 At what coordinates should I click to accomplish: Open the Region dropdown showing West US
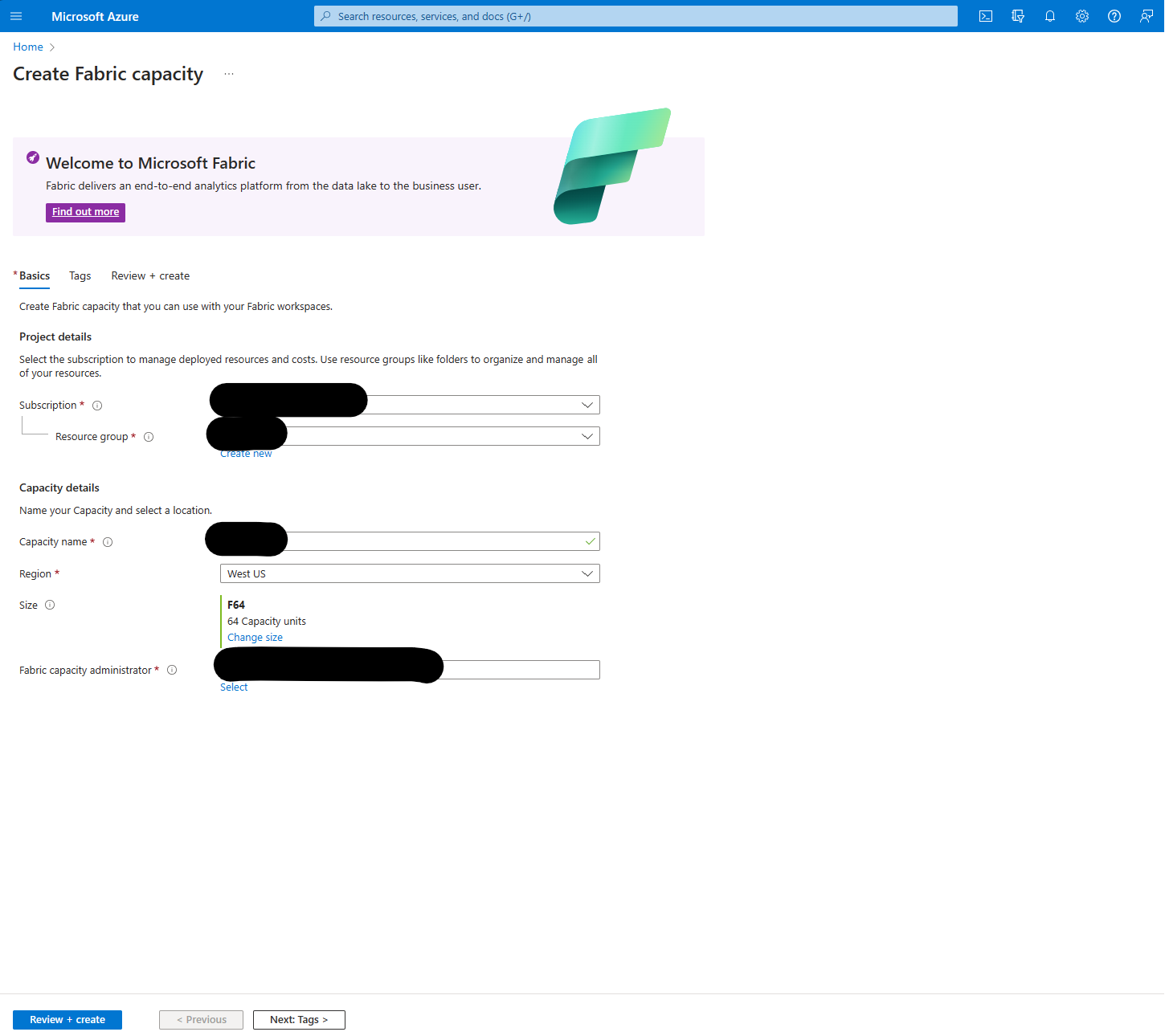coord(410,573)
